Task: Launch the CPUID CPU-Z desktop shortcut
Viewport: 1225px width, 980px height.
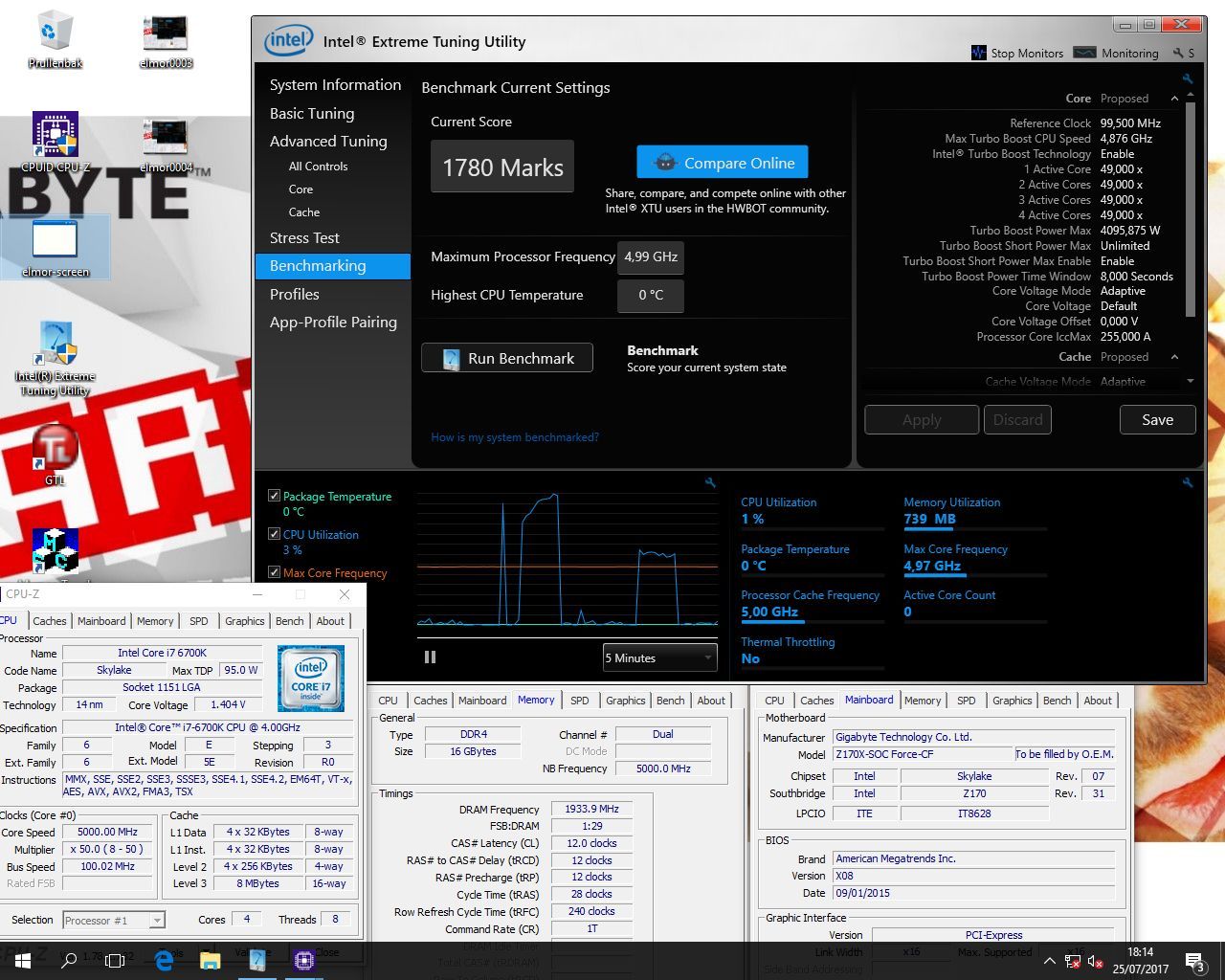Action: 55,142
